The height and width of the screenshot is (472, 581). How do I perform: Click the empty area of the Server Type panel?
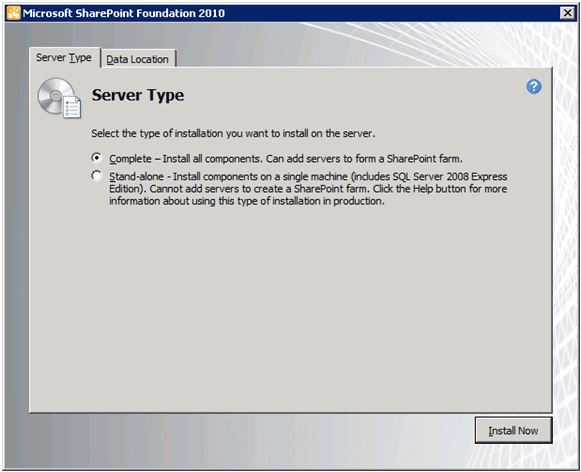(x=290, y=308)
